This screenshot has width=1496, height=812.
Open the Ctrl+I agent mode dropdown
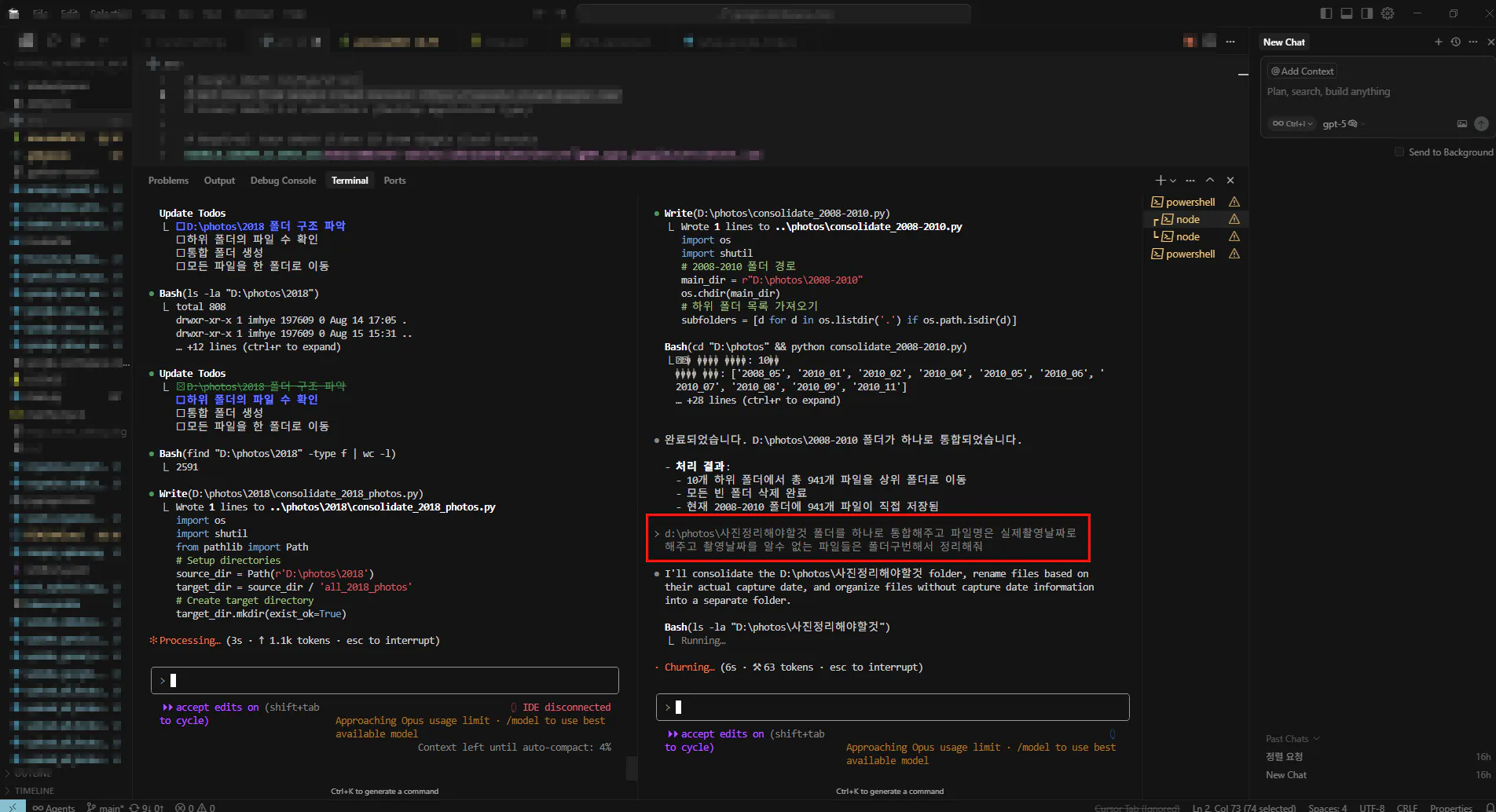point(1292,124)
